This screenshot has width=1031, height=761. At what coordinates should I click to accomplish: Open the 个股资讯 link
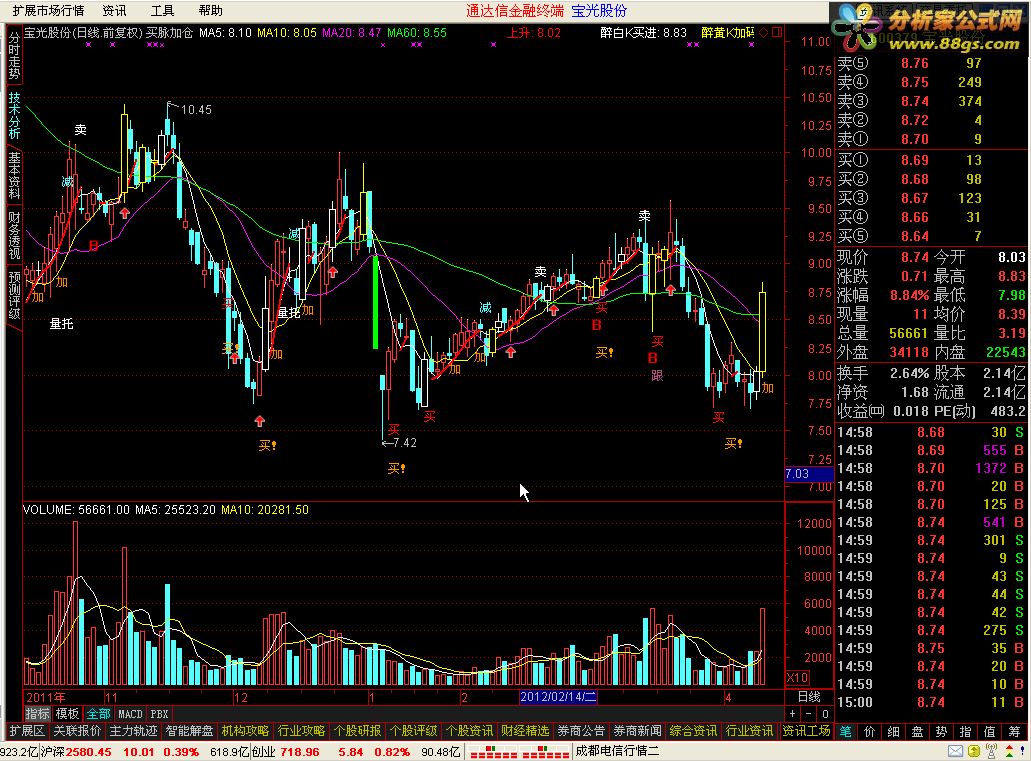[x=469, y=731]
